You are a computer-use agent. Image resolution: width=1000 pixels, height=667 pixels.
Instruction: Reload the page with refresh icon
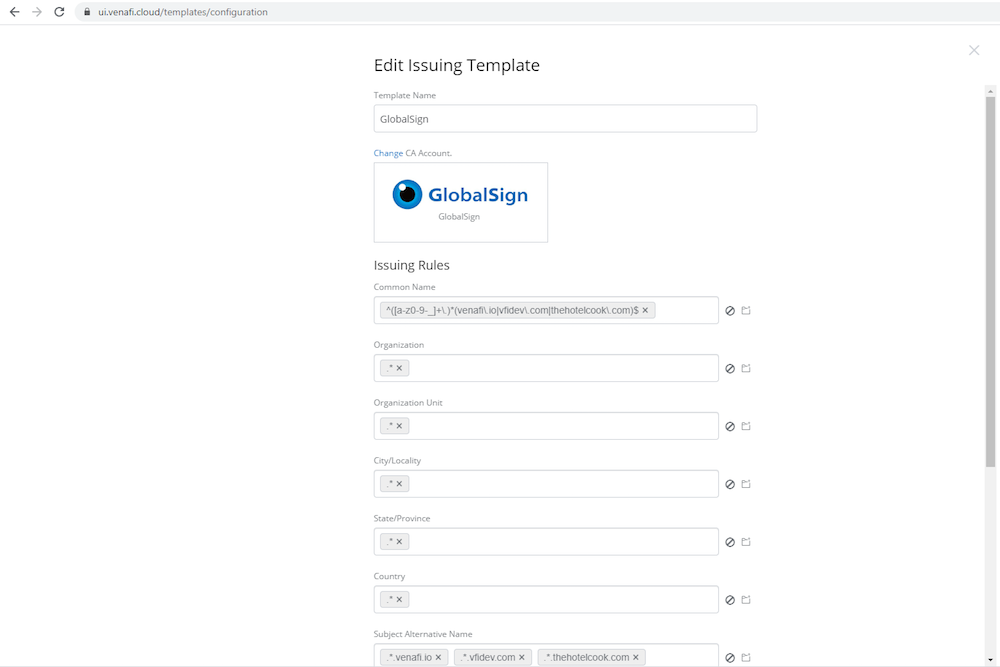click(59, 11)
